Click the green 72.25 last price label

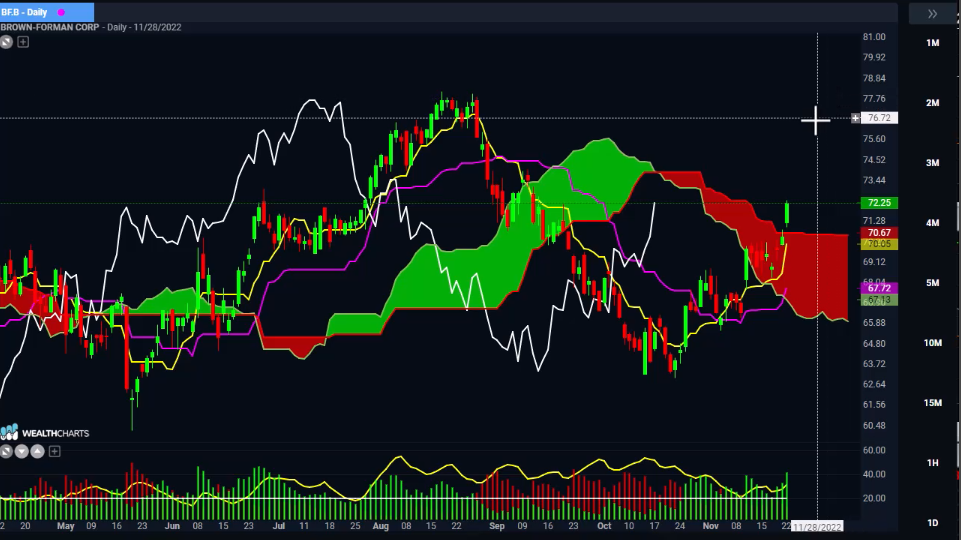pyautogui.click(x=879, y=203)
